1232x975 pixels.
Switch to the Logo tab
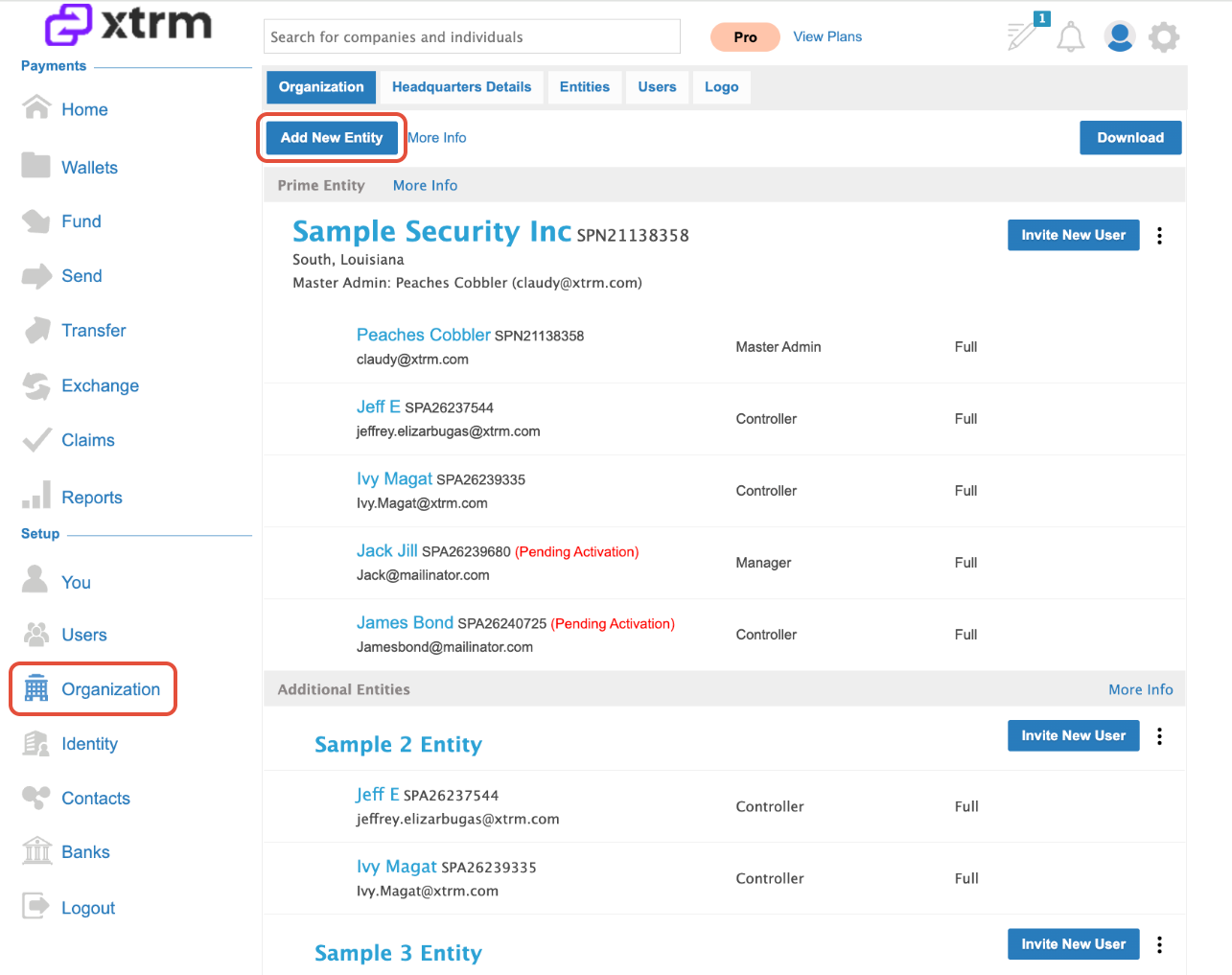(722, 87)
